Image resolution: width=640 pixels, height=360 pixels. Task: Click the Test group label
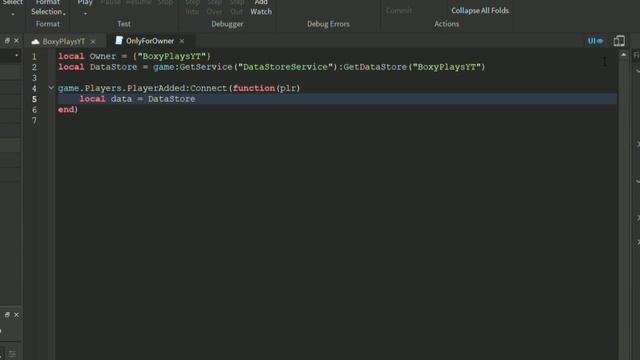pos(124,24)
